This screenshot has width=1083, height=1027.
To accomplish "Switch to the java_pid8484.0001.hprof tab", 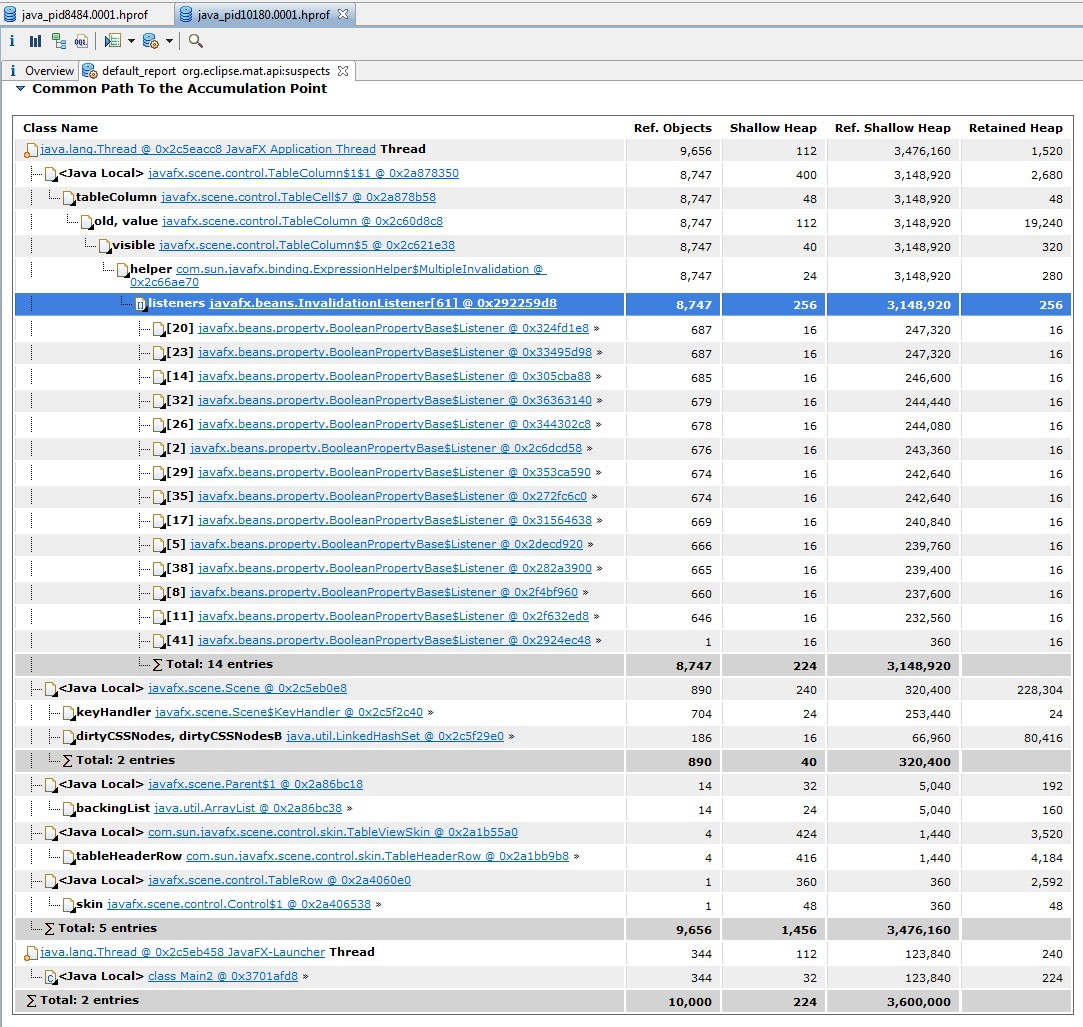I will [x=83, y=15].
